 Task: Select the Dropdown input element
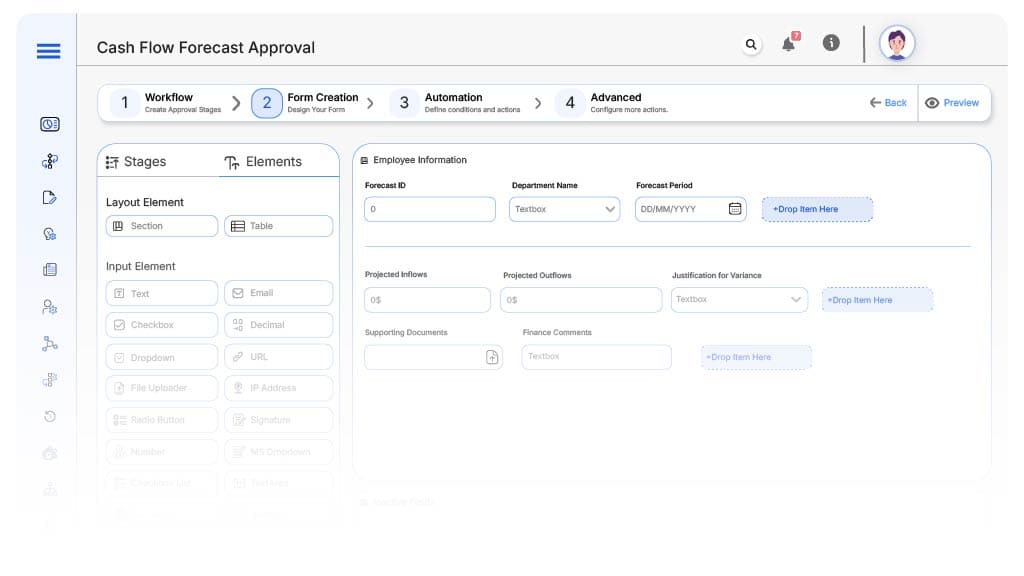pos(161,357)
